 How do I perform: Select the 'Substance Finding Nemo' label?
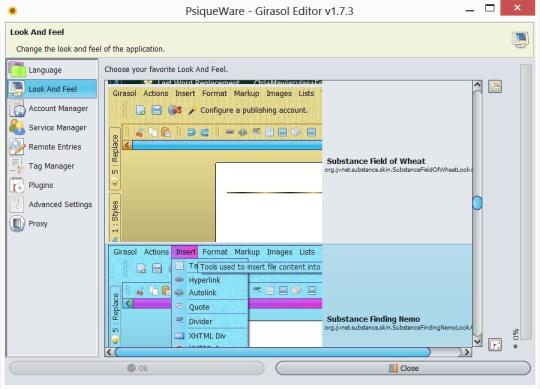pyautogui.click(x=373, y=319)
